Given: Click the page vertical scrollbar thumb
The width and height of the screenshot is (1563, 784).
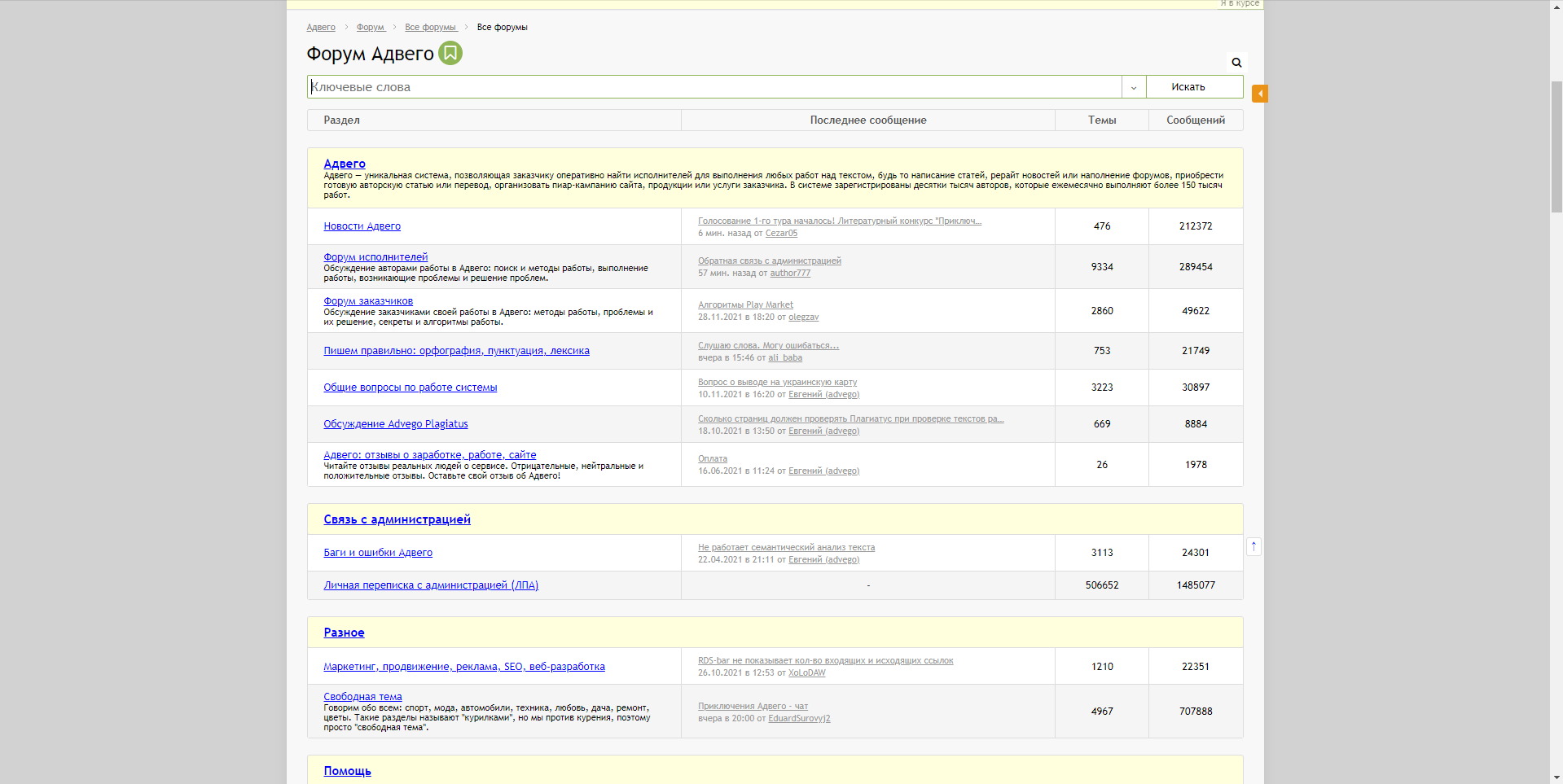Looking at the screenshot, I should coord(1556,147).
